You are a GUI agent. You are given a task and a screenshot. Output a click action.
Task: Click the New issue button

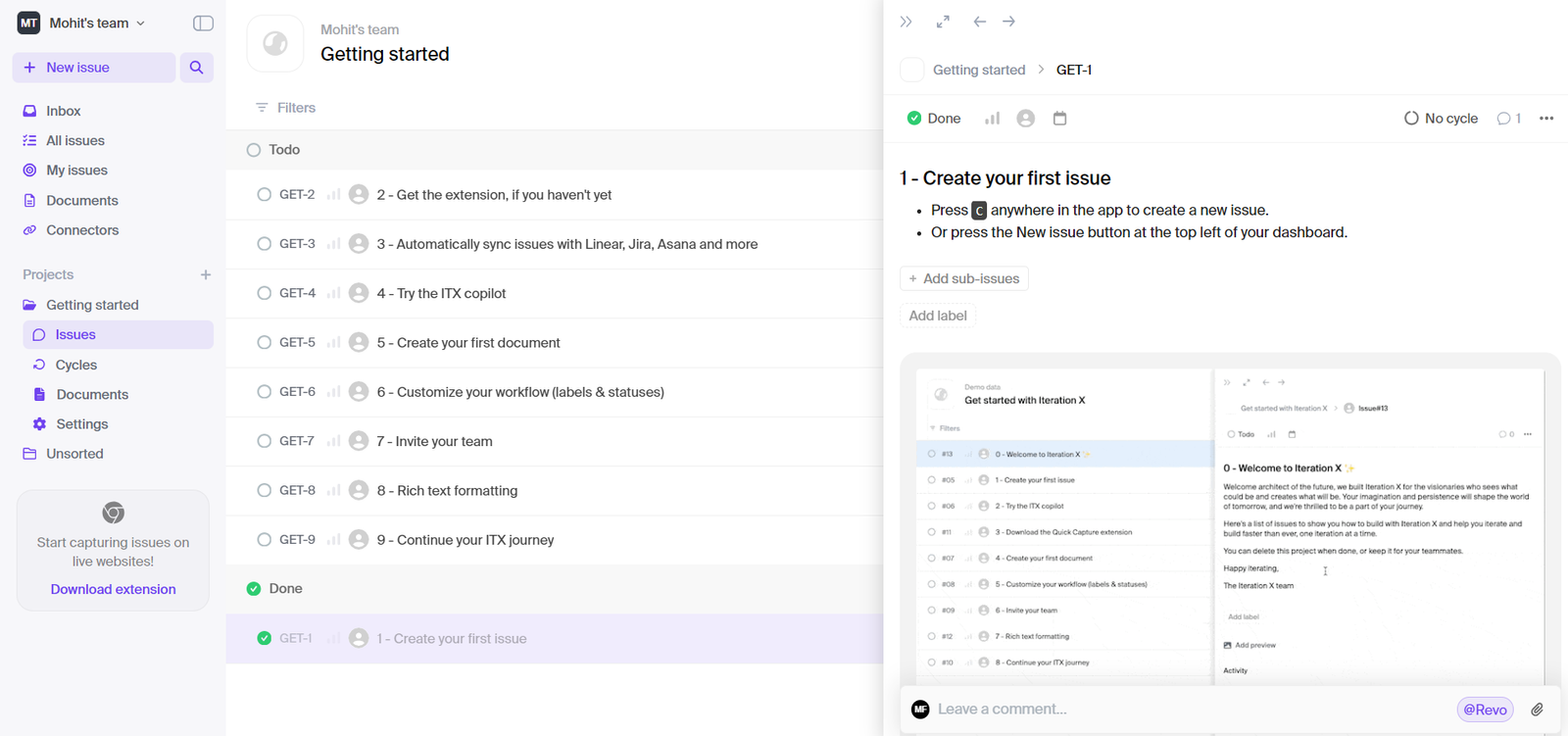[x=94, y=68]
